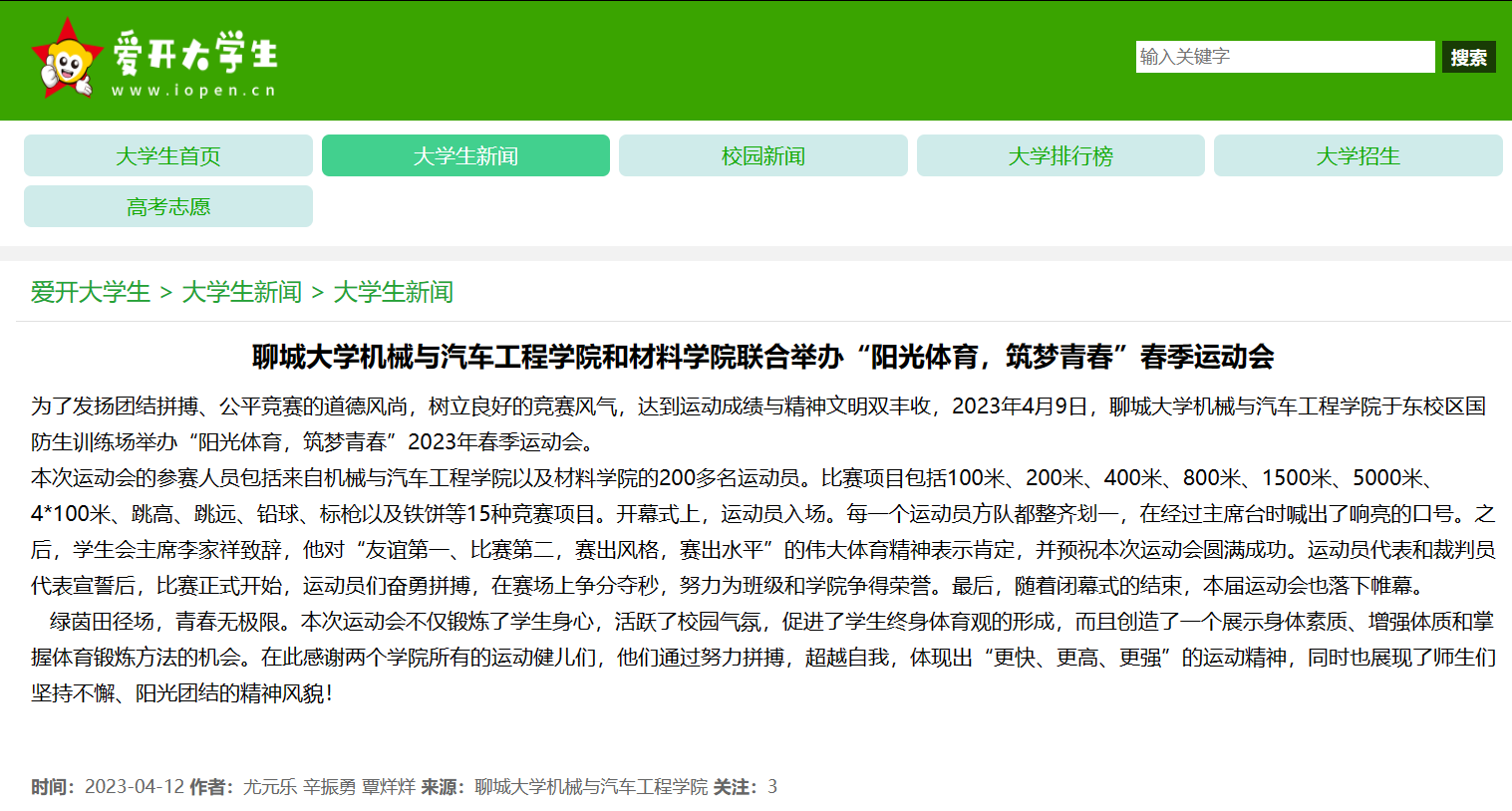The height and width of the screenshot is (811, 1512).
Task: Click the publish date 2023-04-12
Action: [135, 787]
